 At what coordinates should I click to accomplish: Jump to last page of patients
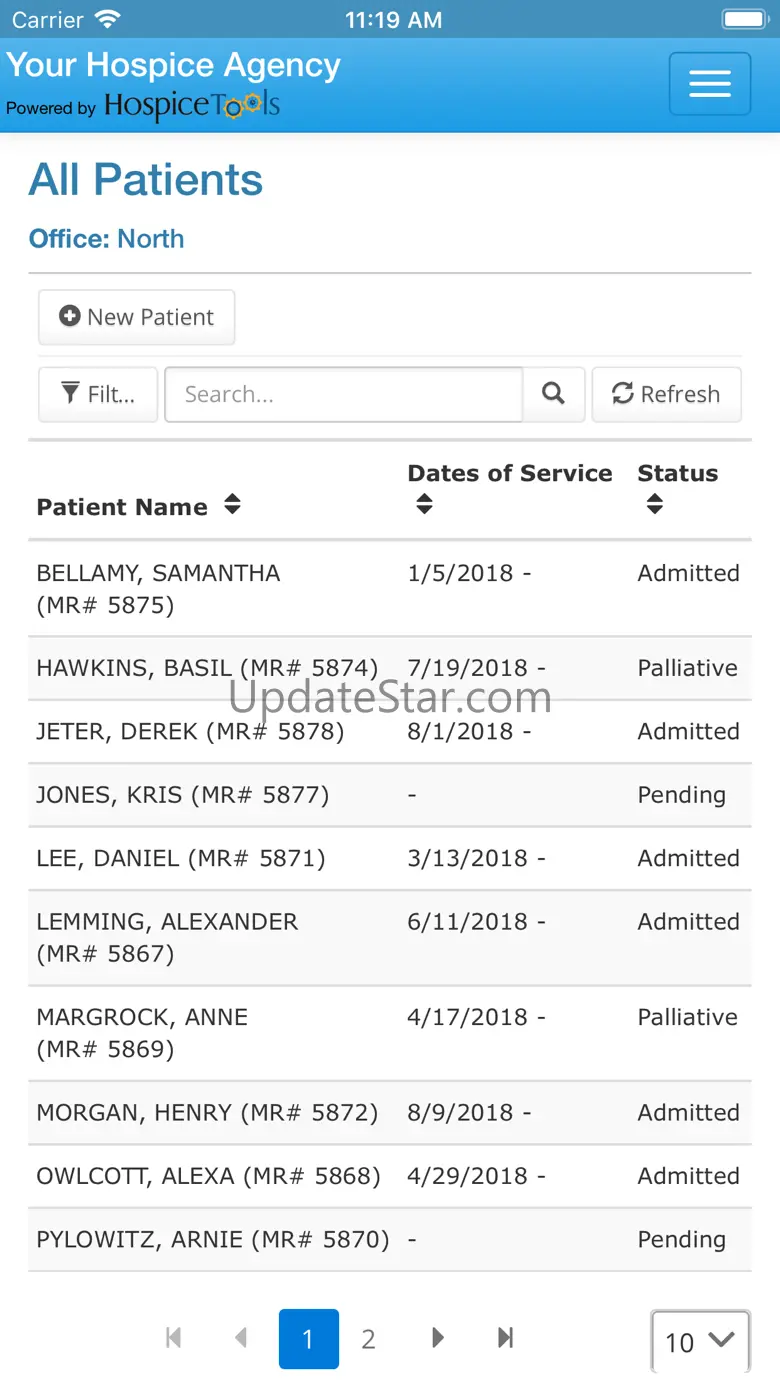tap(505, 1338)
